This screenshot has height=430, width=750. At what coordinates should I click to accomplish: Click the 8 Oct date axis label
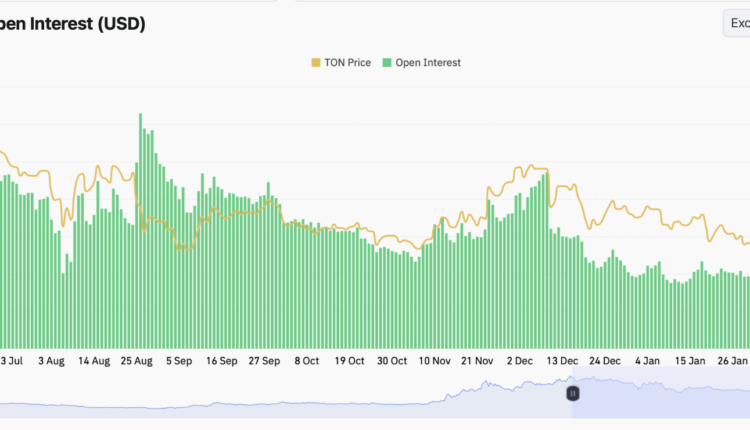point(306,360)
